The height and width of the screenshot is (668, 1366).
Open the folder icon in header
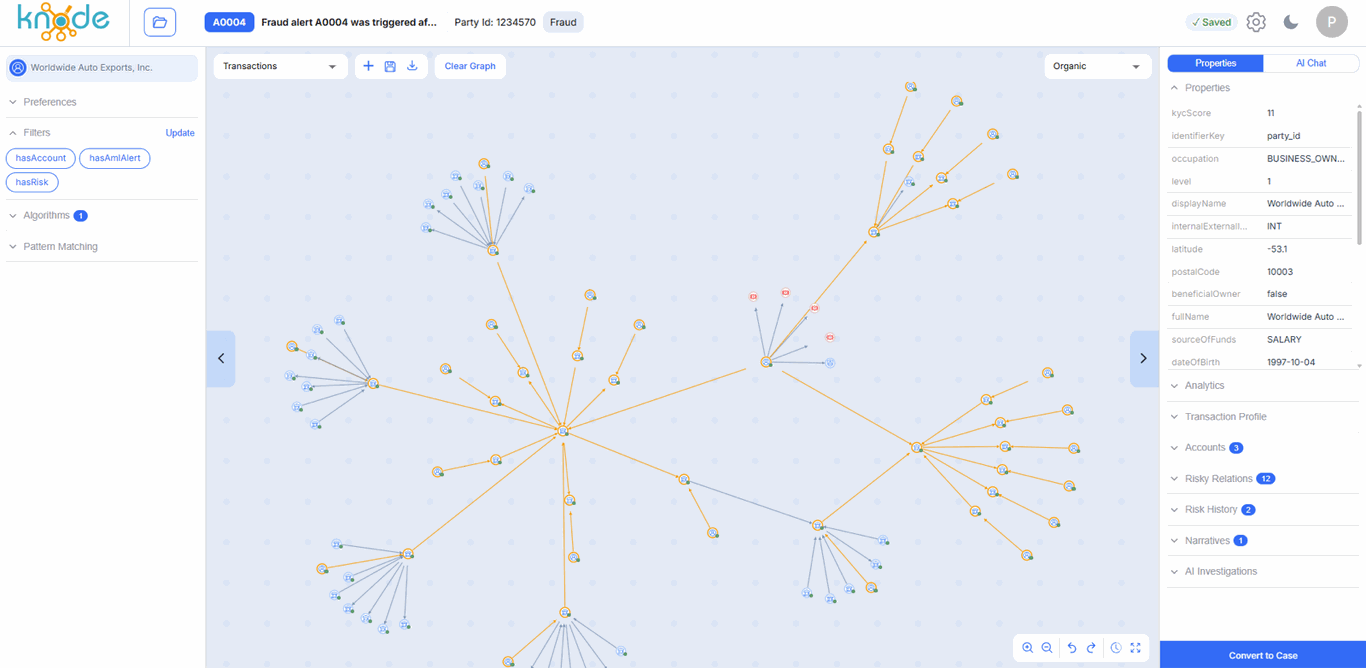pyautogui.click(x=160, y=22)
